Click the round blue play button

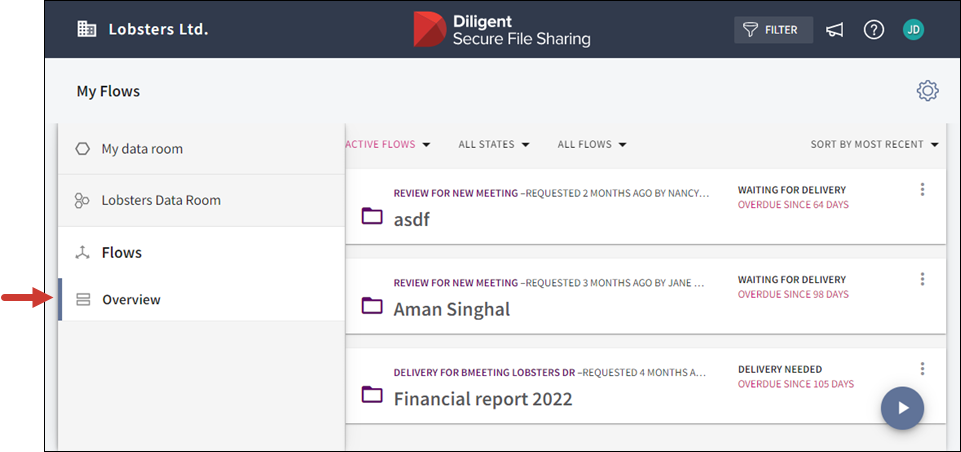coord(902,407)
